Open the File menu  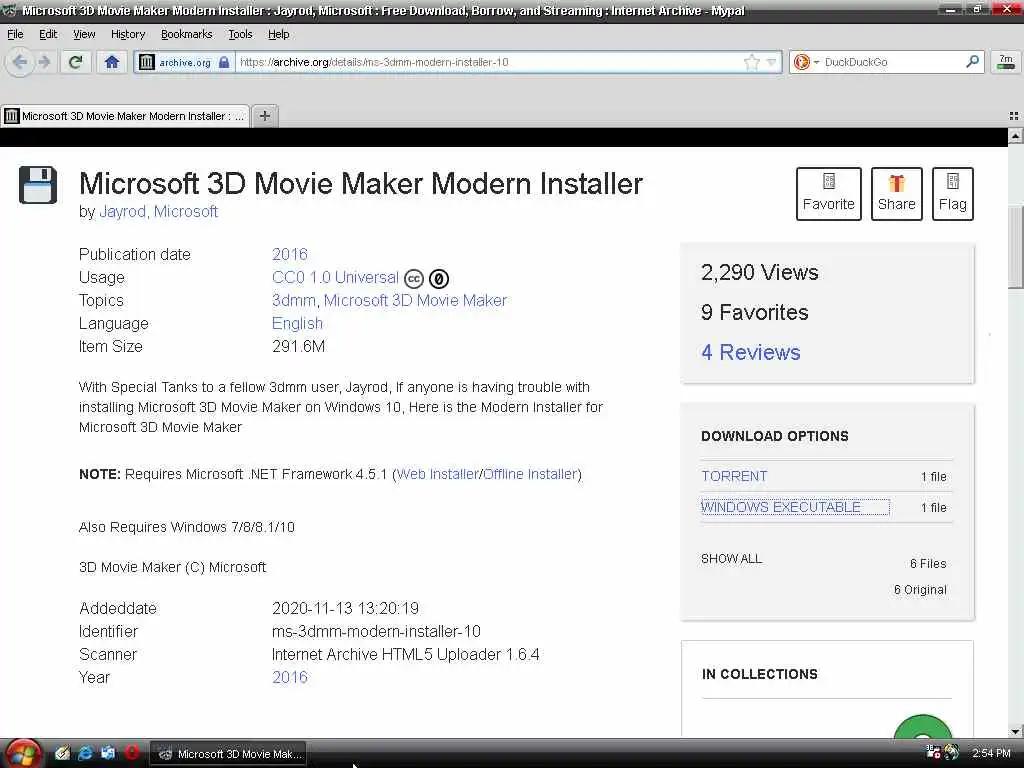click(15, 34)
